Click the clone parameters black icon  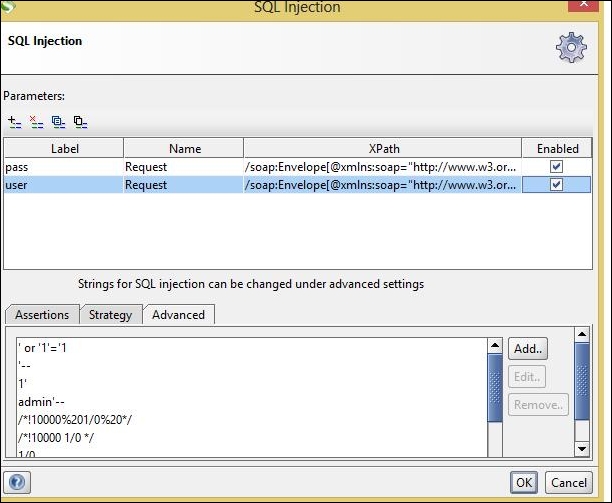80,122
